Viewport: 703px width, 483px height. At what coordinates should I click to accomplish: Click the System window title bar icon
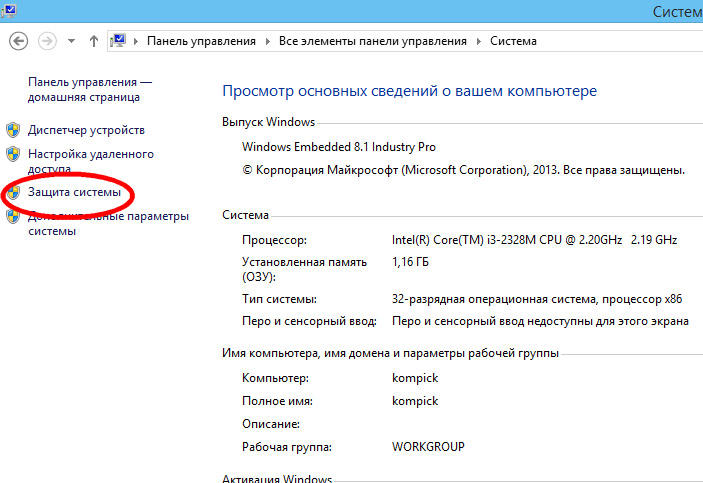(9, 10)
